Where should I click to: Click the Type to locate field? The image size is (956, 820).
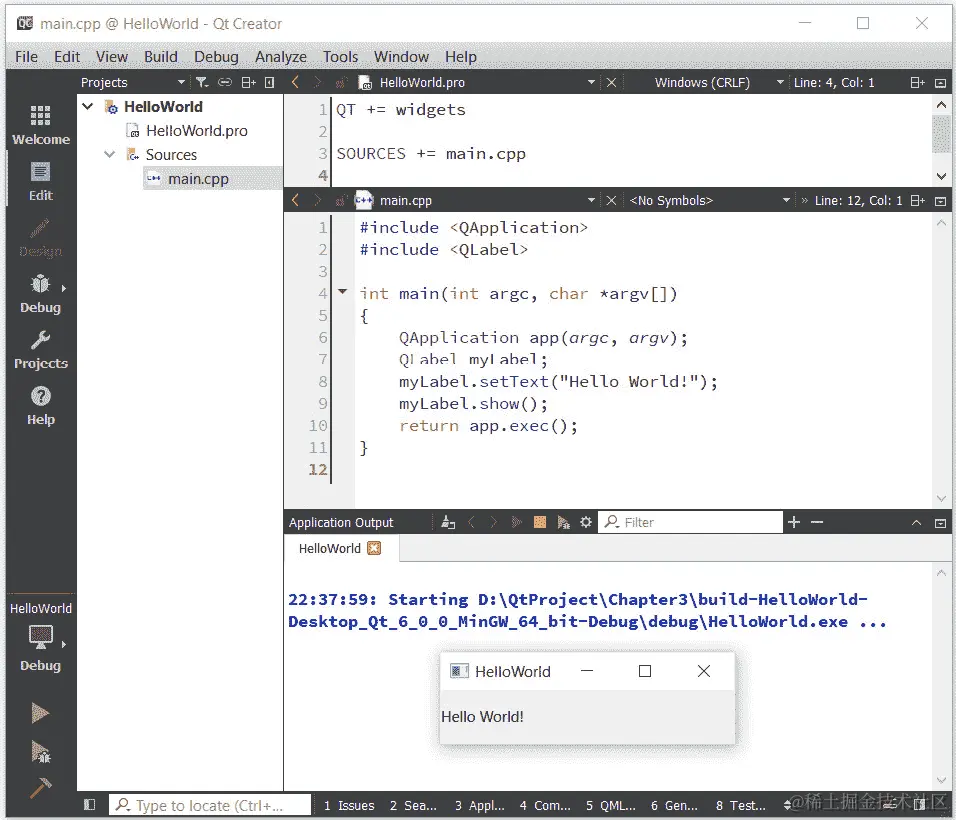[x=210, y=805]
